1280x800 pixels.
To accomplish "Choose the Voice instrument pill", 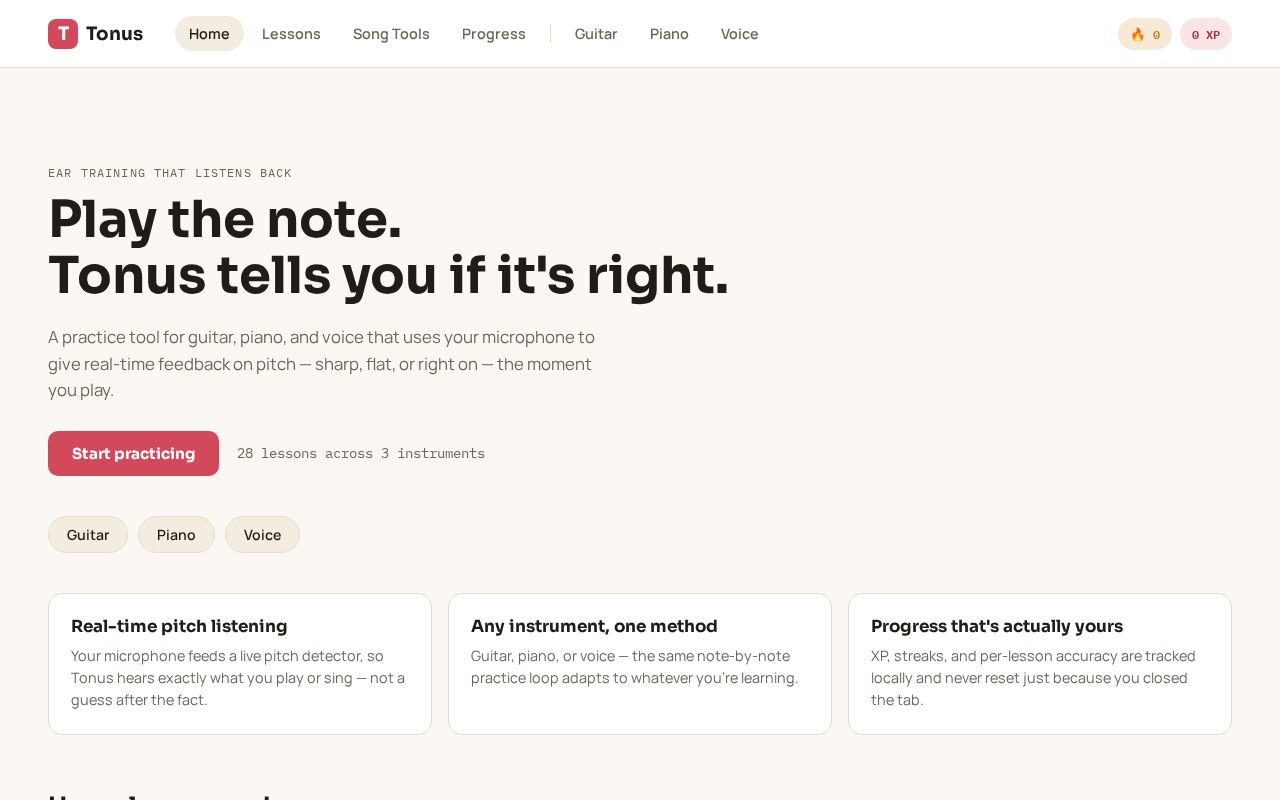I will click(x=262, y=535).
